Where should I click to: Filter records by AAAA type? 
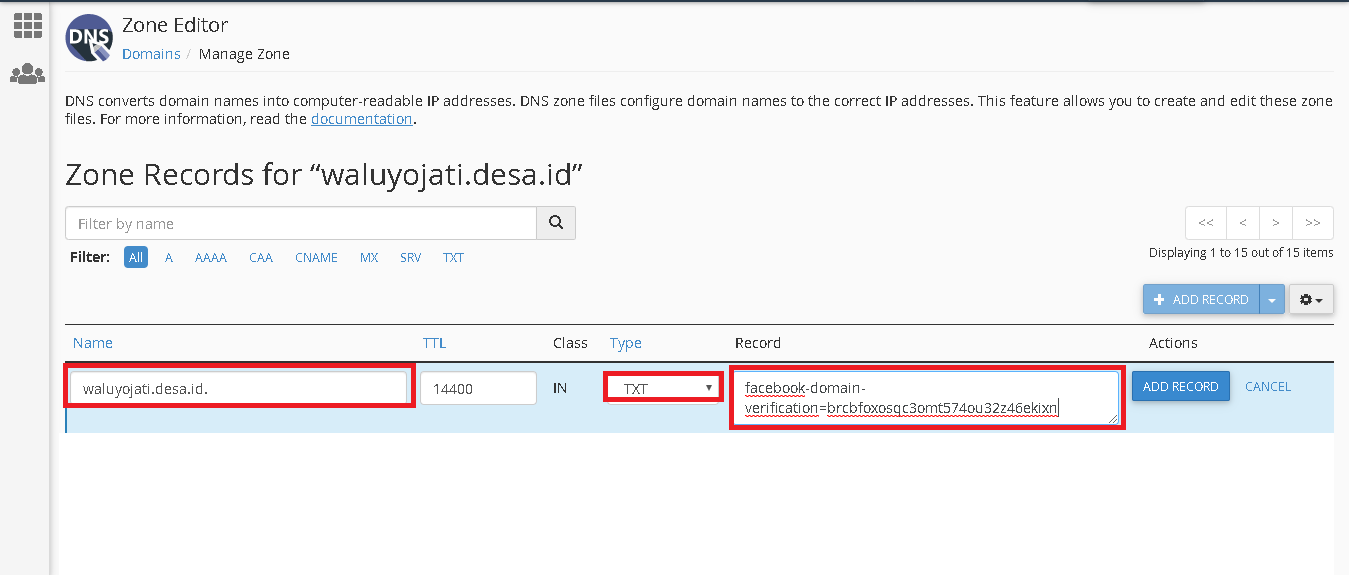point(211,257)
